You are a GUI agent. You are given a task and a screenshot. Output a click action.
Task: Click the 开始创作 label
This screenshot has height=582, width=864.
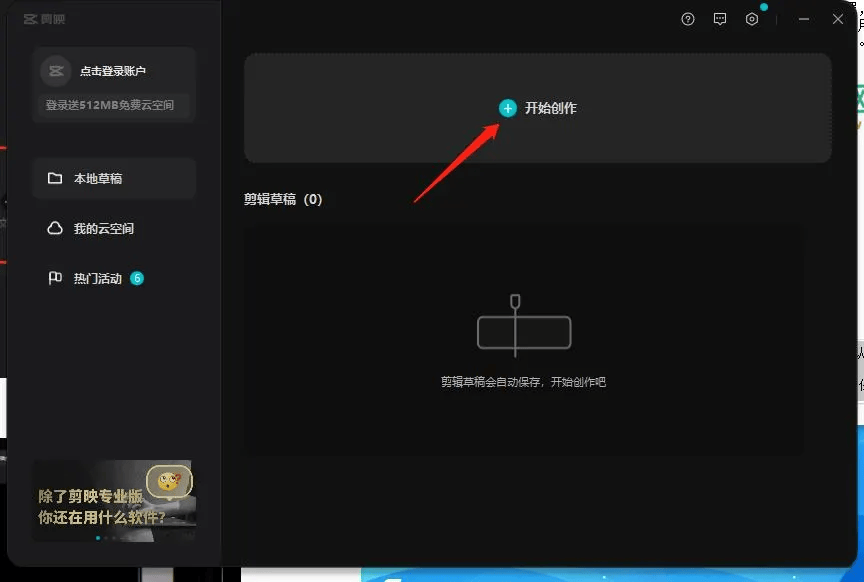[x=550, y=108]
